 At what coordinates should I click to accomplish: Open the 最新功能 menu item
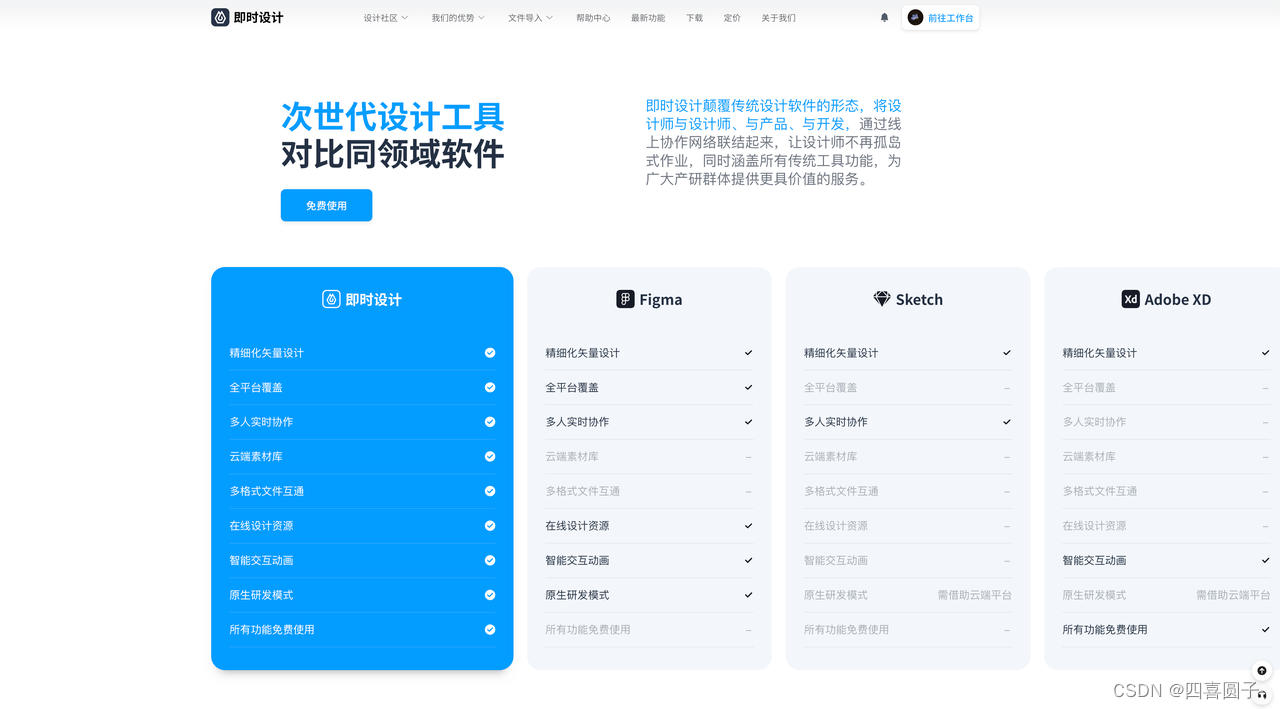(x=648, y=18)
